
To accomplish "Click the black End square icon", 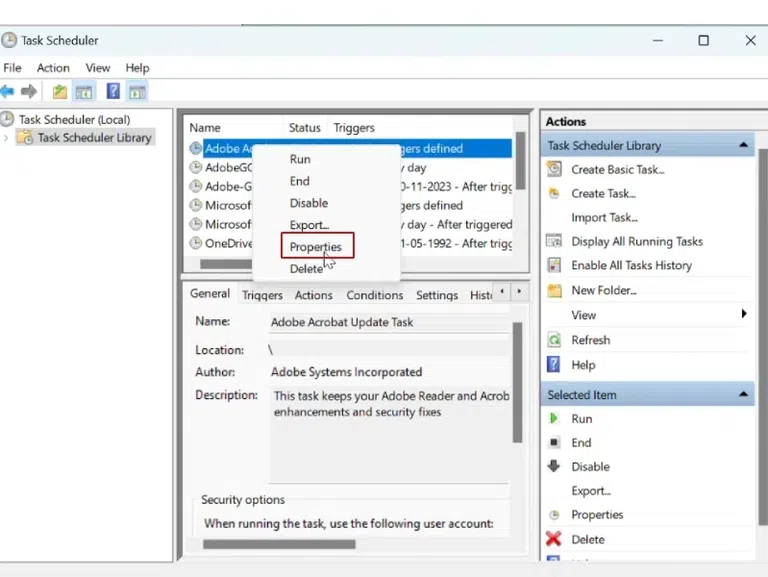I will [554, 442].
